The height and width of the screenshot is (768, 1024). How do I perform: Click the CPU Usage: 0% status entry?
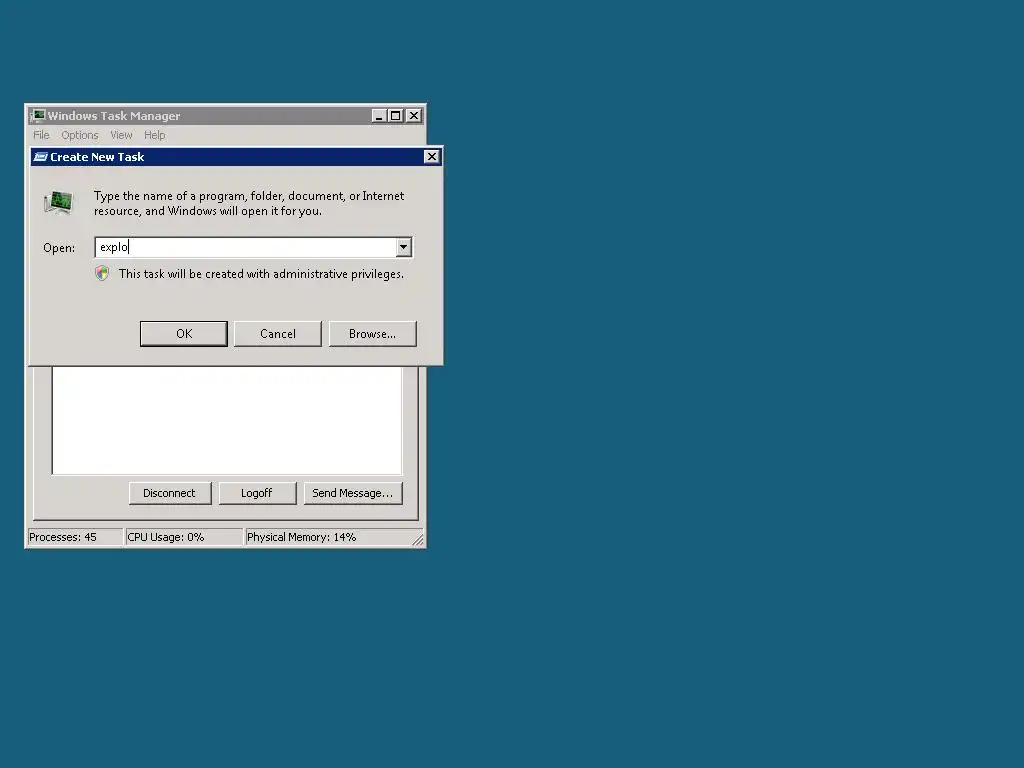coord(184,537)
